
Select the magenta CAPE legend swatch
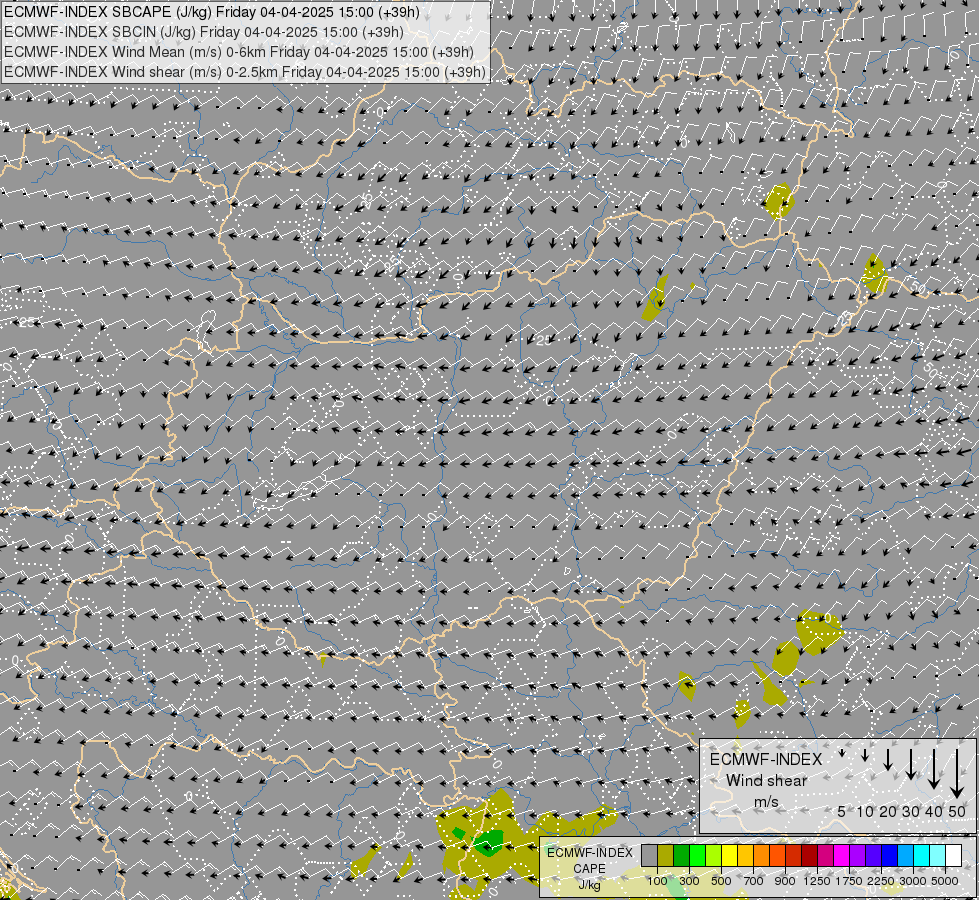[x=842, y=855]
